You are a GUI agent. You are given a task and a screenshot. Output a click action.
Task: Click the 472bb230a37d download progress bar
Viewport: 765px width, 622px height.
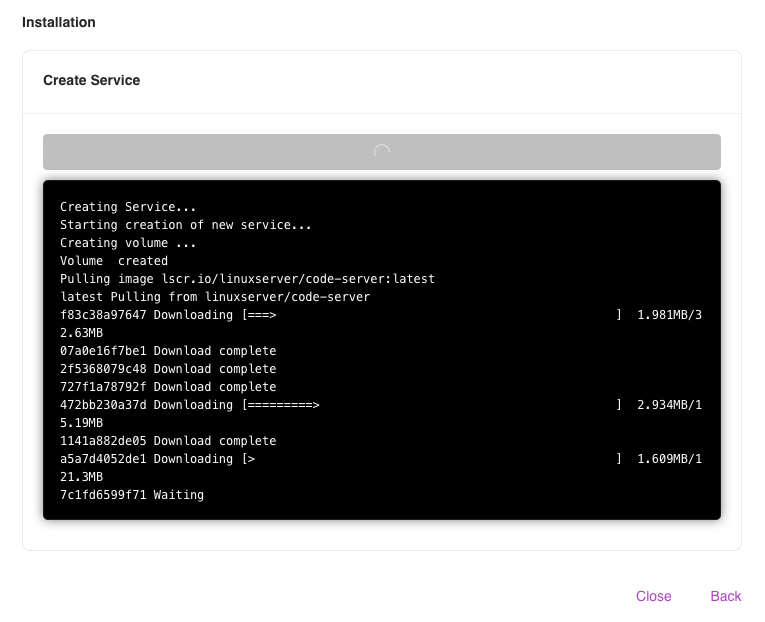pos(432,405)
